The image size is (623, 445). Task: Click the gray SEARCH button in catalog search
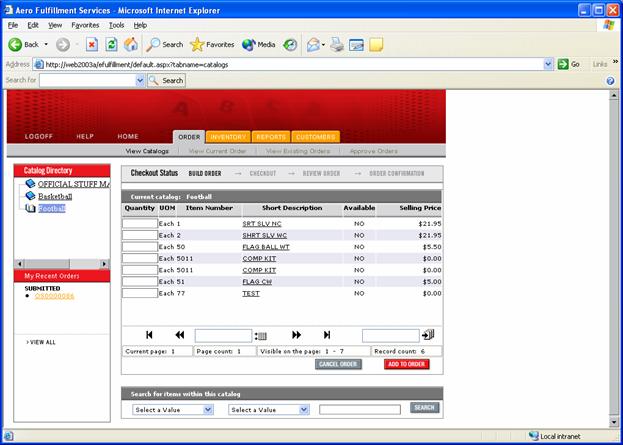(x=425, y=408)
